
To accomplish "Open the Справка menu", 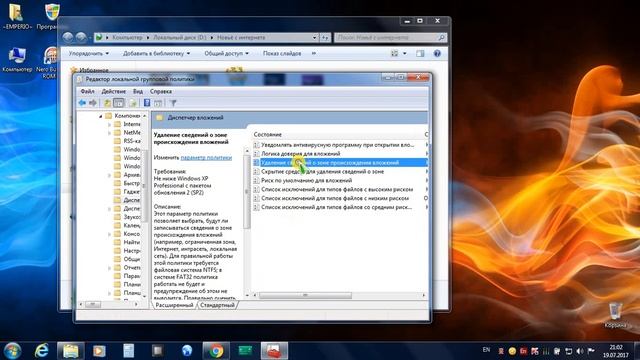I will pos(160,91).
